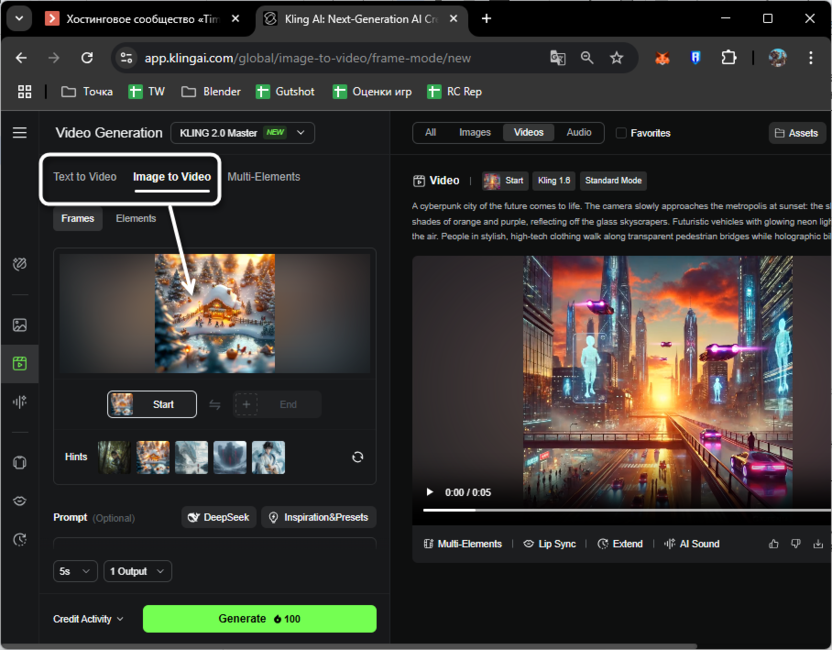Select the white-clothed person hint thumbnail
This screenshot has width=832, height=650.
268,457
